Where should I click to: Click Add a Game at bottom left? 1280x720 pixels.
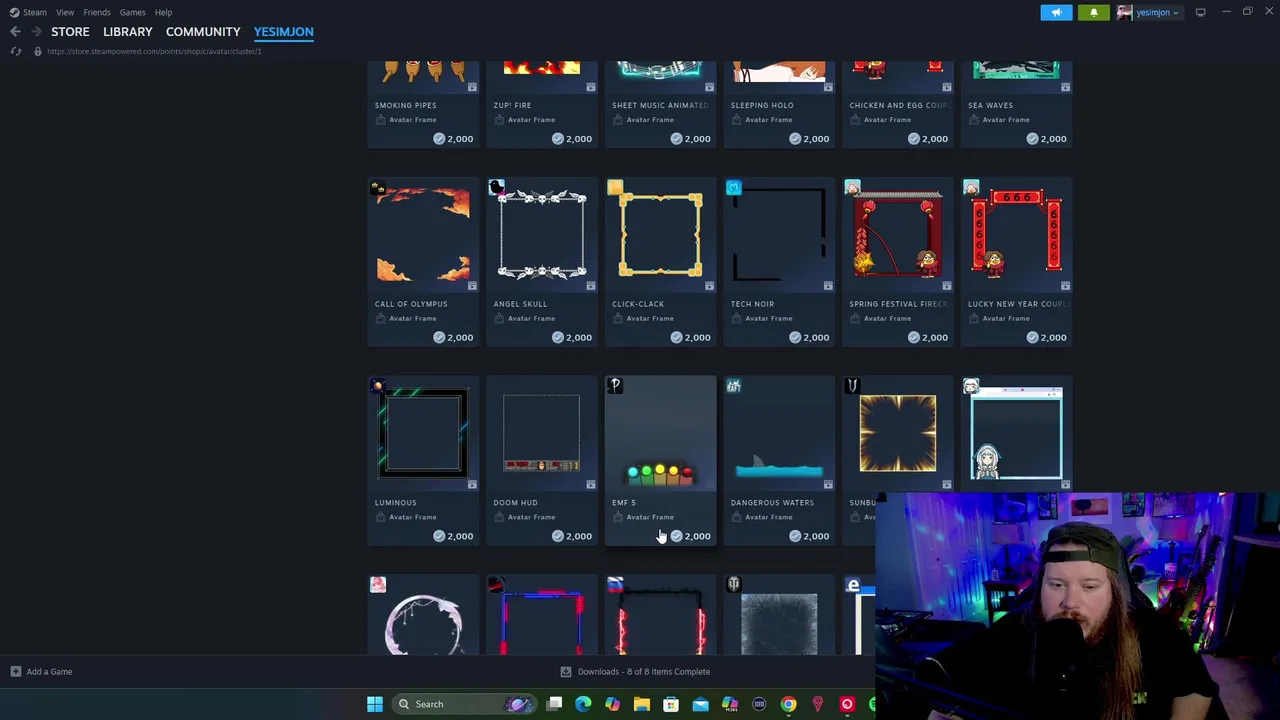coord(42,672)
